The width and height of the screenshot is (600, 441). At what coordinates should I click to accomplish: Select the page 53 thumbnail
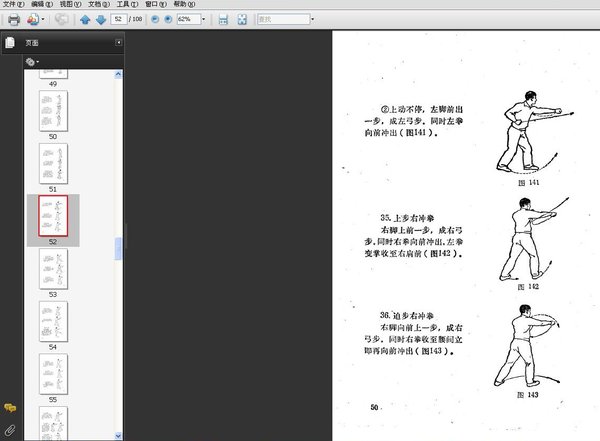[x=53, y=269]
